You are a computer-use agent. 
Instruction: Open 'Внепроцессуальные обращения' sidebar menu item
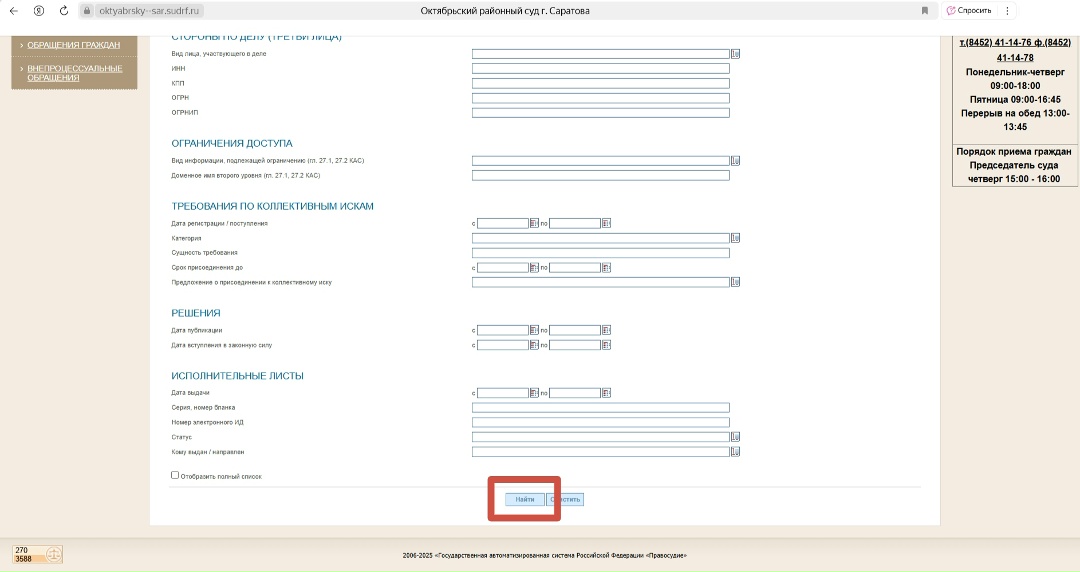[x=75, y=72]
